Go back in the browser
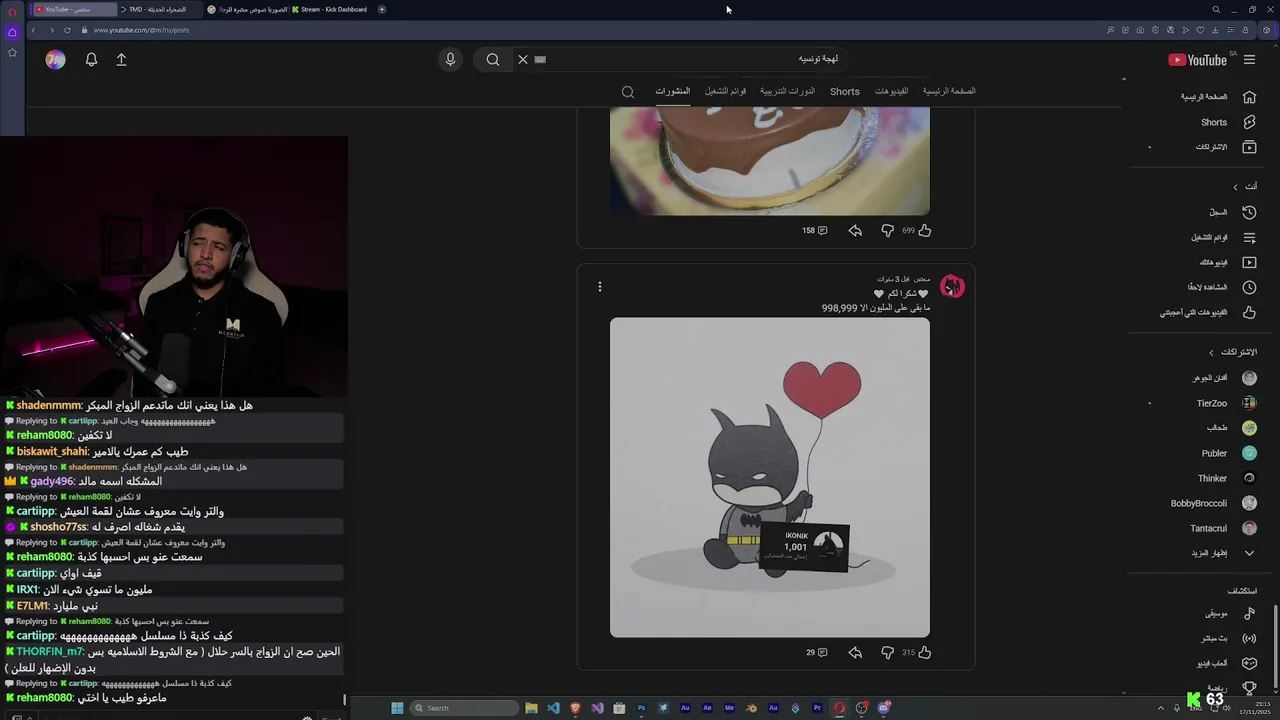1280x720 pixels. pos(33,30)
